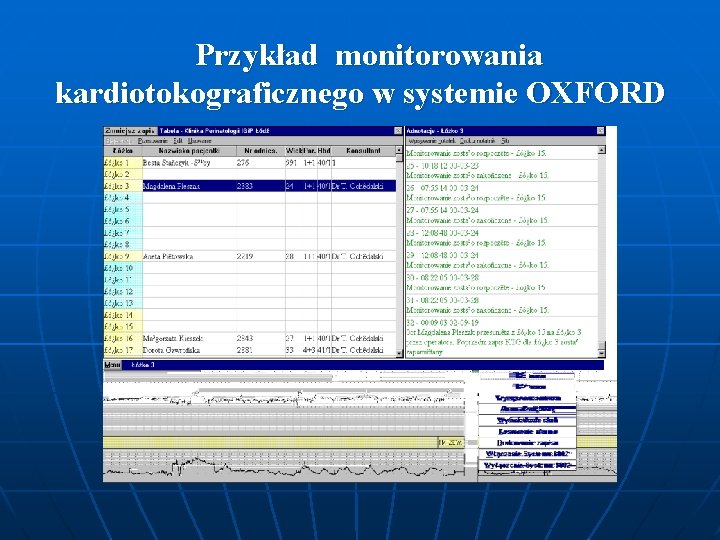
Task: Sort by Nazwisko pacjentki column header
Action: click(x=189, y=151)
